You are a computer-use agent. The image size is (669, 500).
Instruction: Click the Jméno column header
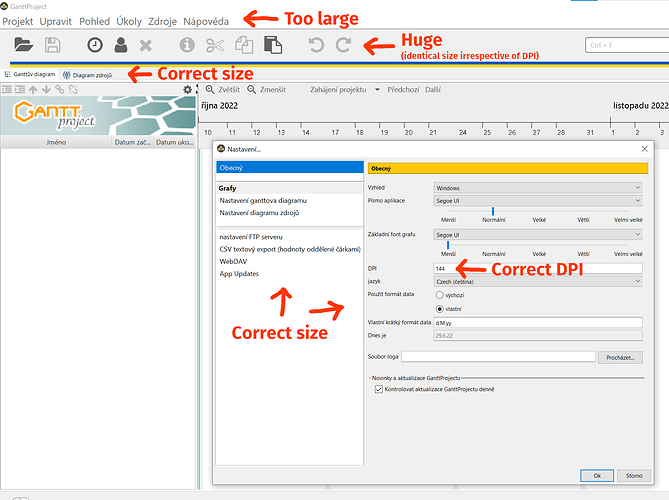[x=56, y=142]
